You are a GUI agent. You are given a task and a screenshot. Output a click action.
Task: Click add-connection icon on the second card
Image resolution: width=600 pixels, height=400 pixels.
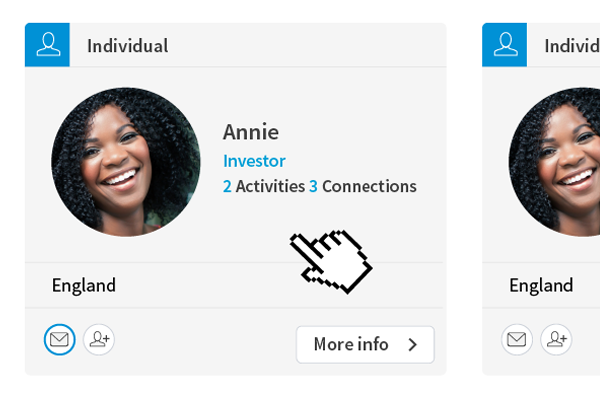click(556, 340)
